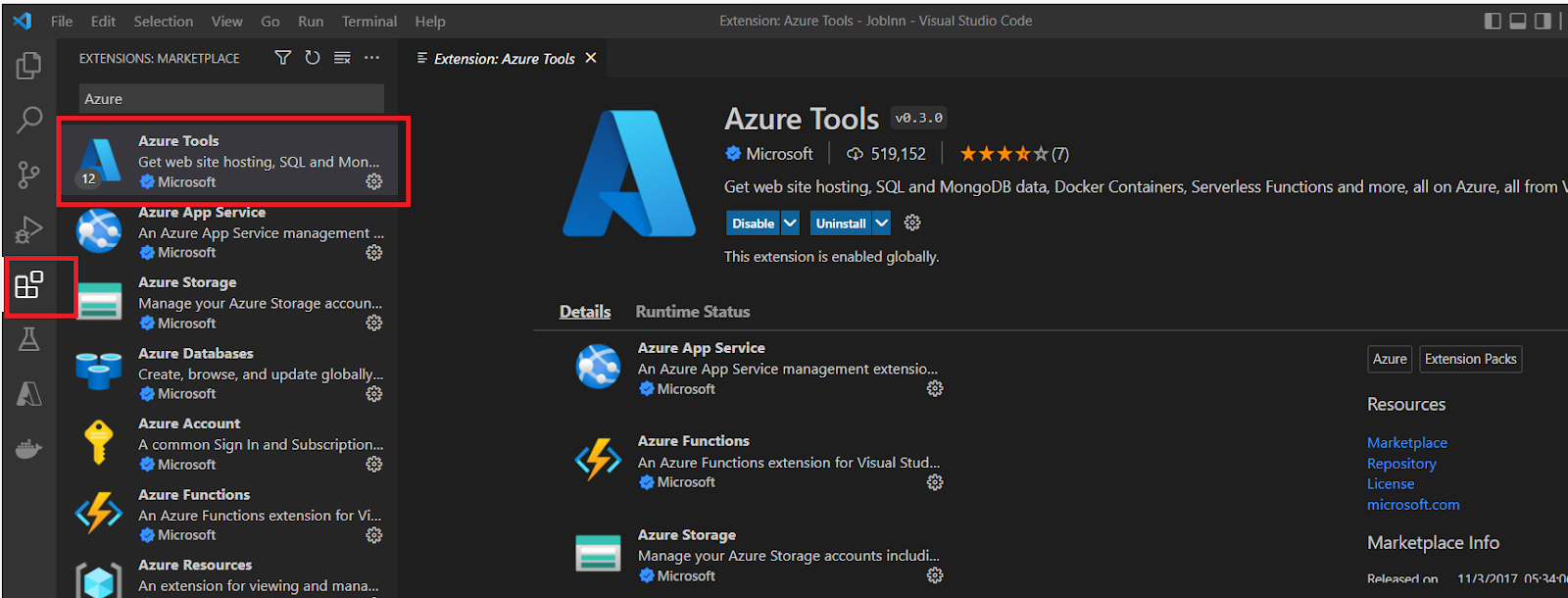Close the Extension: Azure Tools tab
This screenshot has height=598, width=1568.
click(591, 58)
